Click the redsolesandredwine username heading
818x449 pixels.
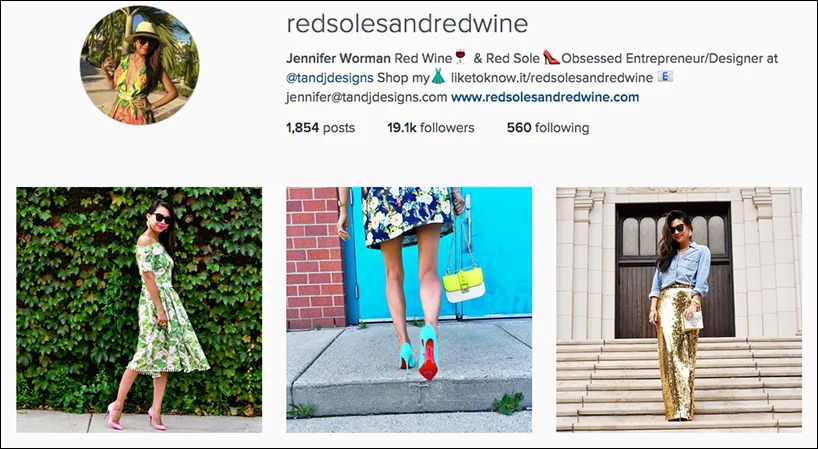click(x=407, y=23)
